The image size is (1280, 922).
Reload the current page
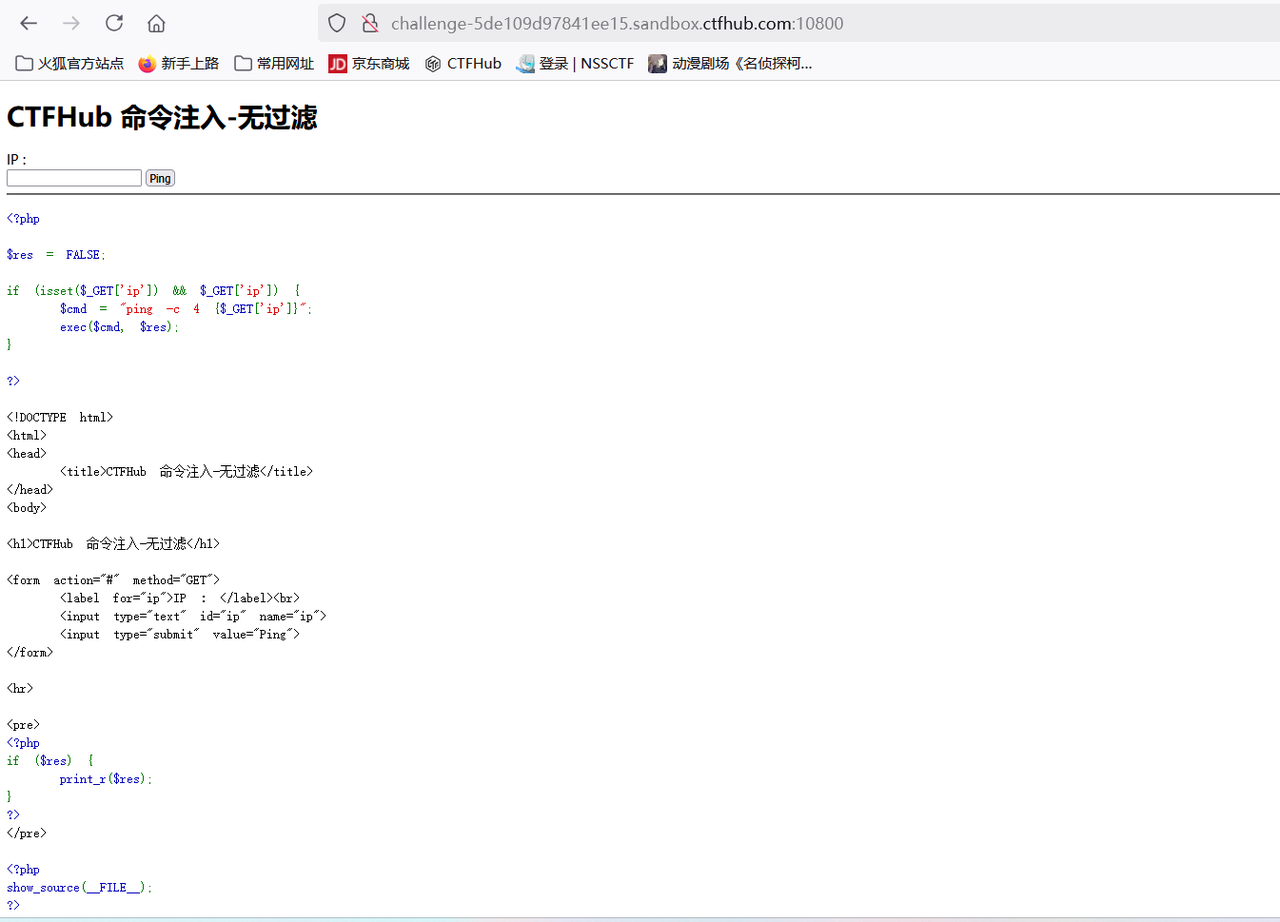click(x=114, y=23)
